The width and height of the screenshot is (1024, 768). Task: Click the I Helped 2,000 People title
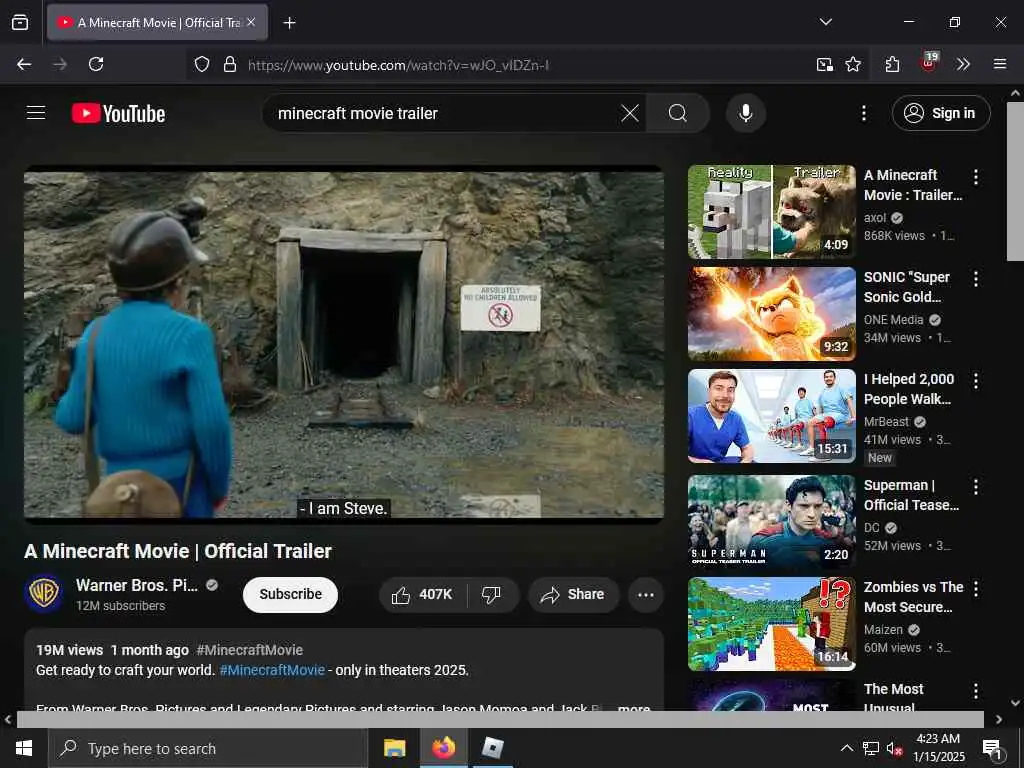[909, 389]
